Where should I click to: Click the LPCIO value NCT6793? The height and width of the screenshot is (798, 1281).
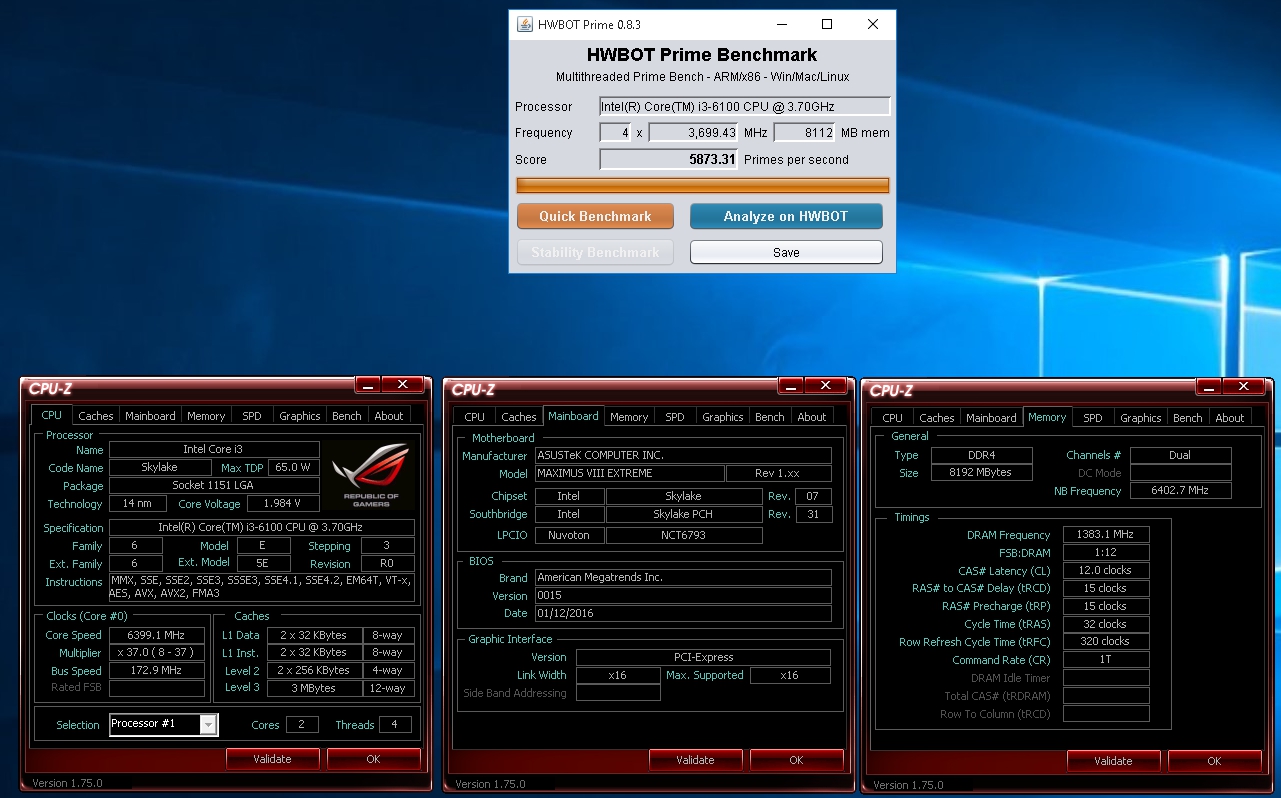tap(684, 535)
